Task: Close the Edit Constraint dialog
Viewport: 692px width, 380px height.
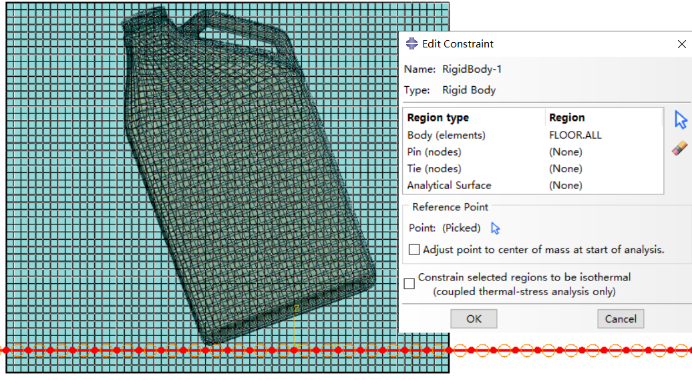Action: point(681,44)
